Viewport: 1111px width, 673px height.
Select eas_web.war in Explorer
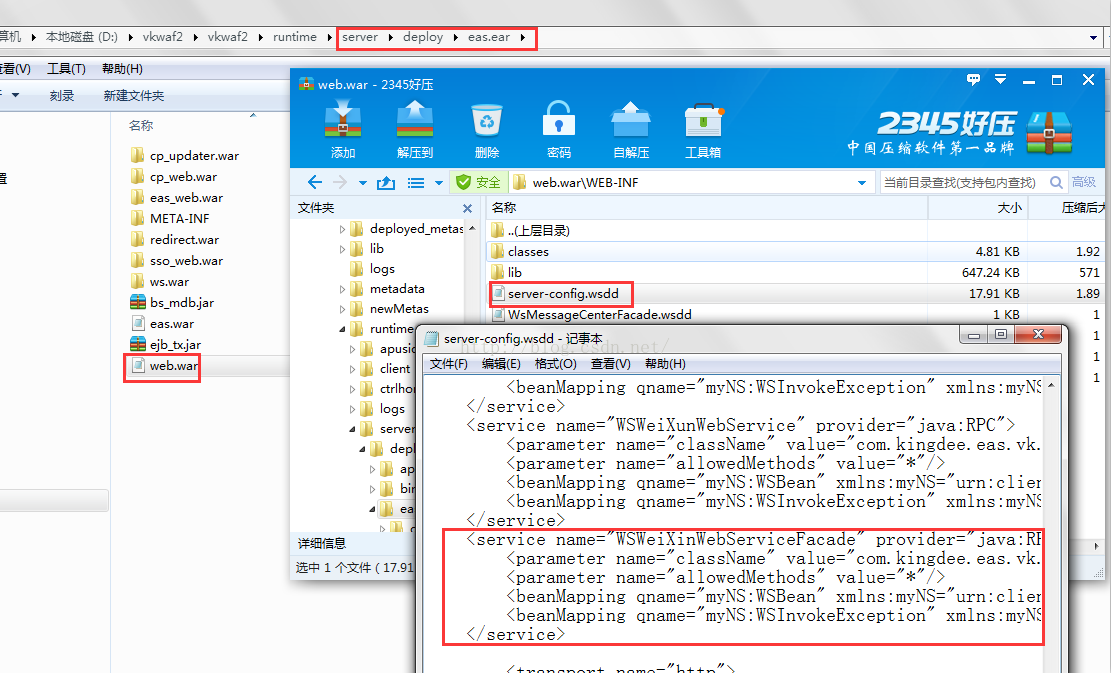(177, 198)
